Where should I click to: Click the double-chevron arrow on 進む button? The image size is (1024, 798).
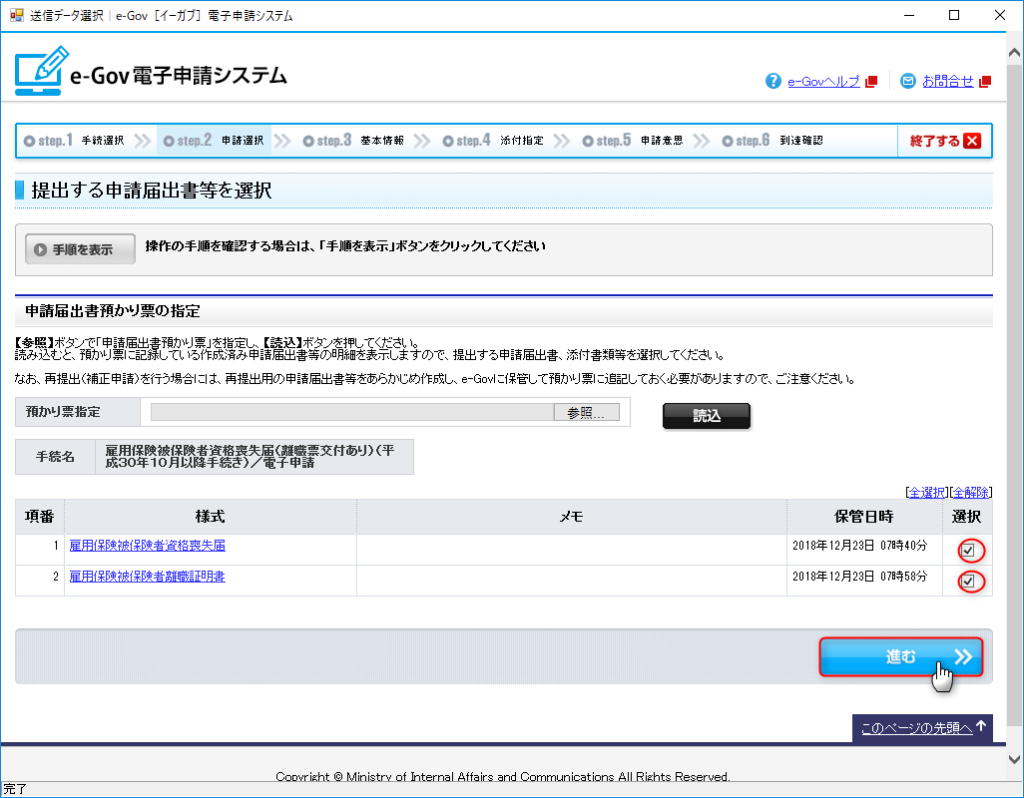point(962,657)
